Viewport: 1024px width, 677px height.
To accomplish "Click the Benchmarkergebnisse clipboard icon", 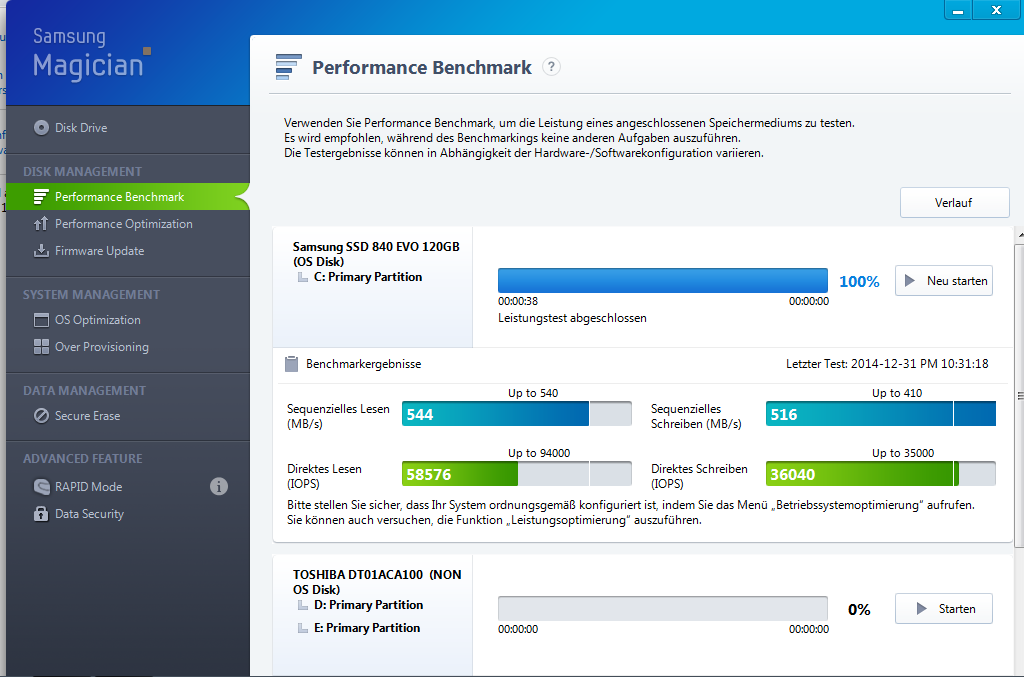I will [291, 364].
